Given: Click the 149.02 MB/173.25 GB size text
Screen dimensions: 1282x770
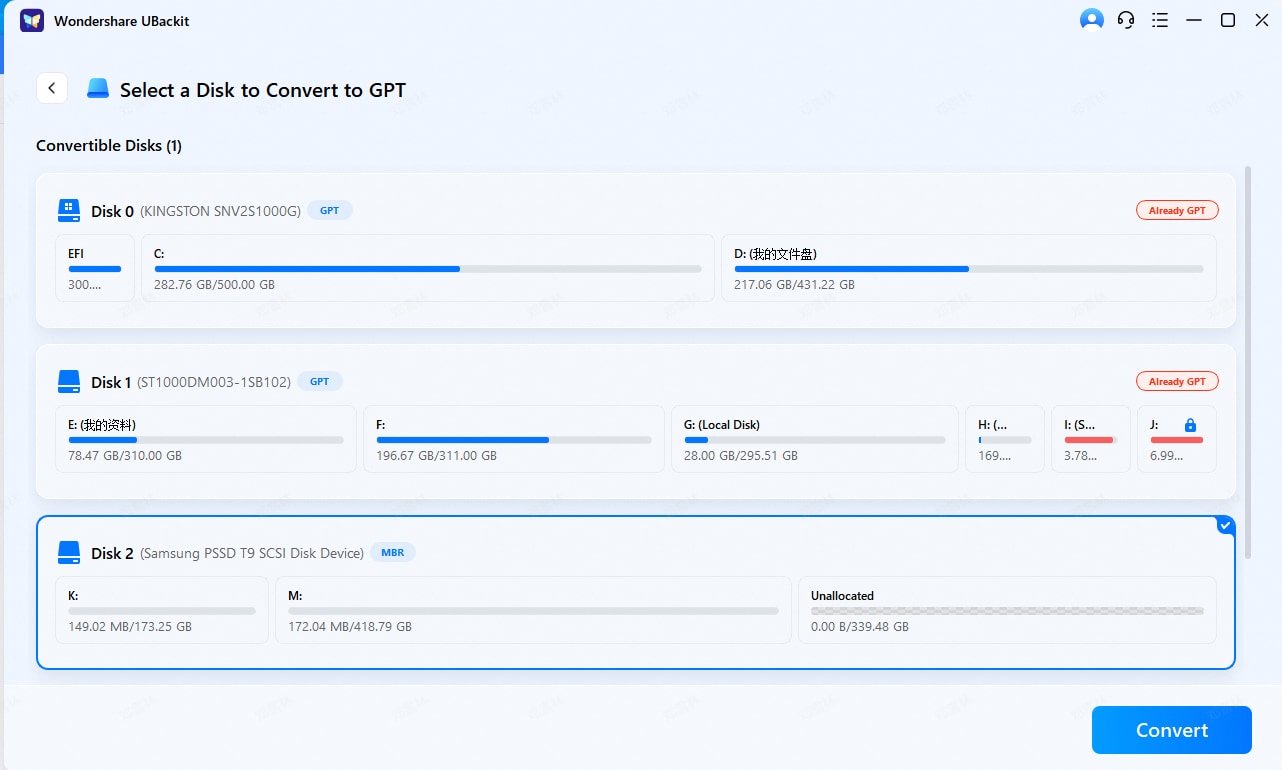Looking at the screenshot, I should click(130, 627).
